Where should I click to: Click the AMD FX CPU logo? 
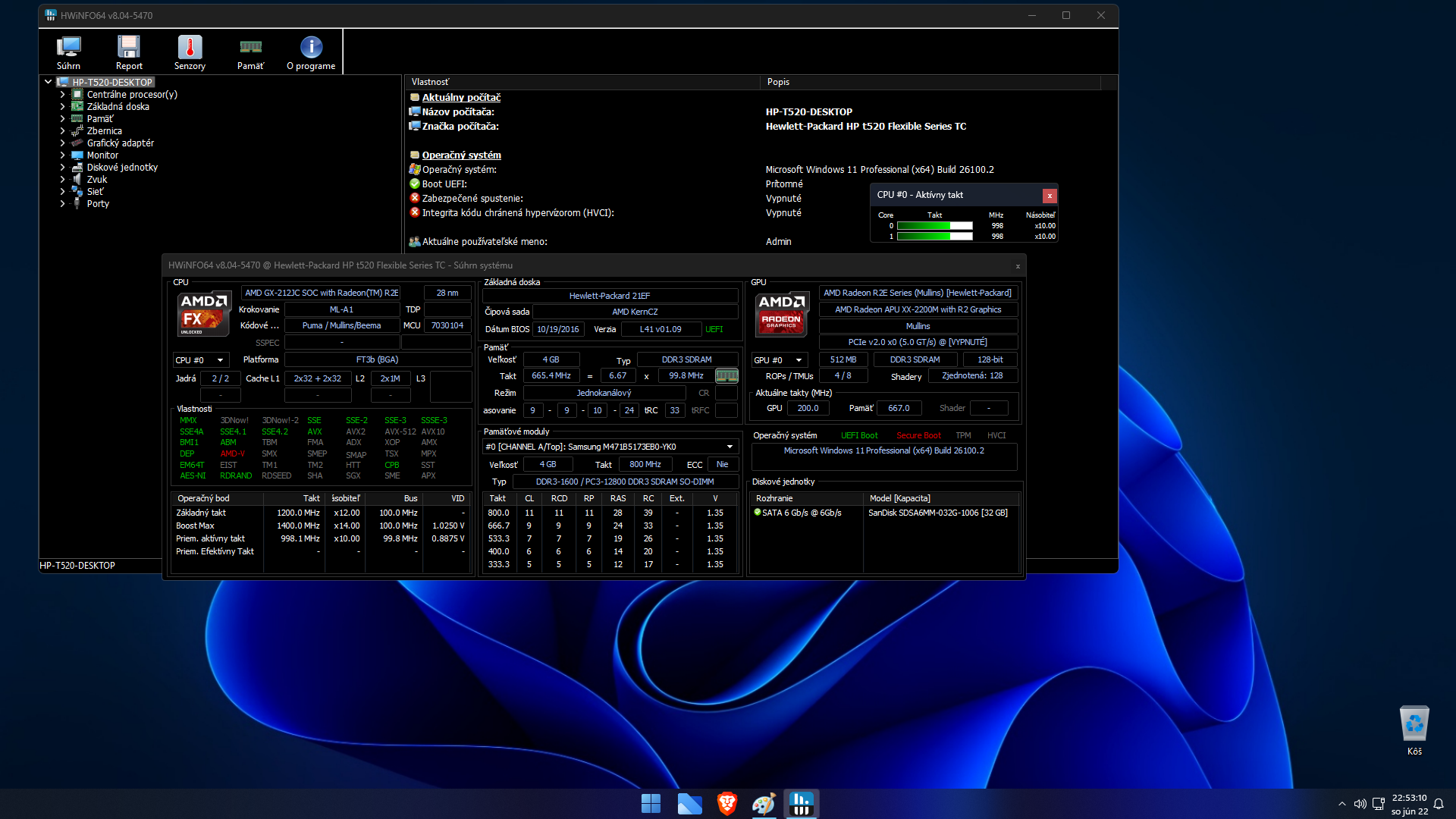pos(203,313)
